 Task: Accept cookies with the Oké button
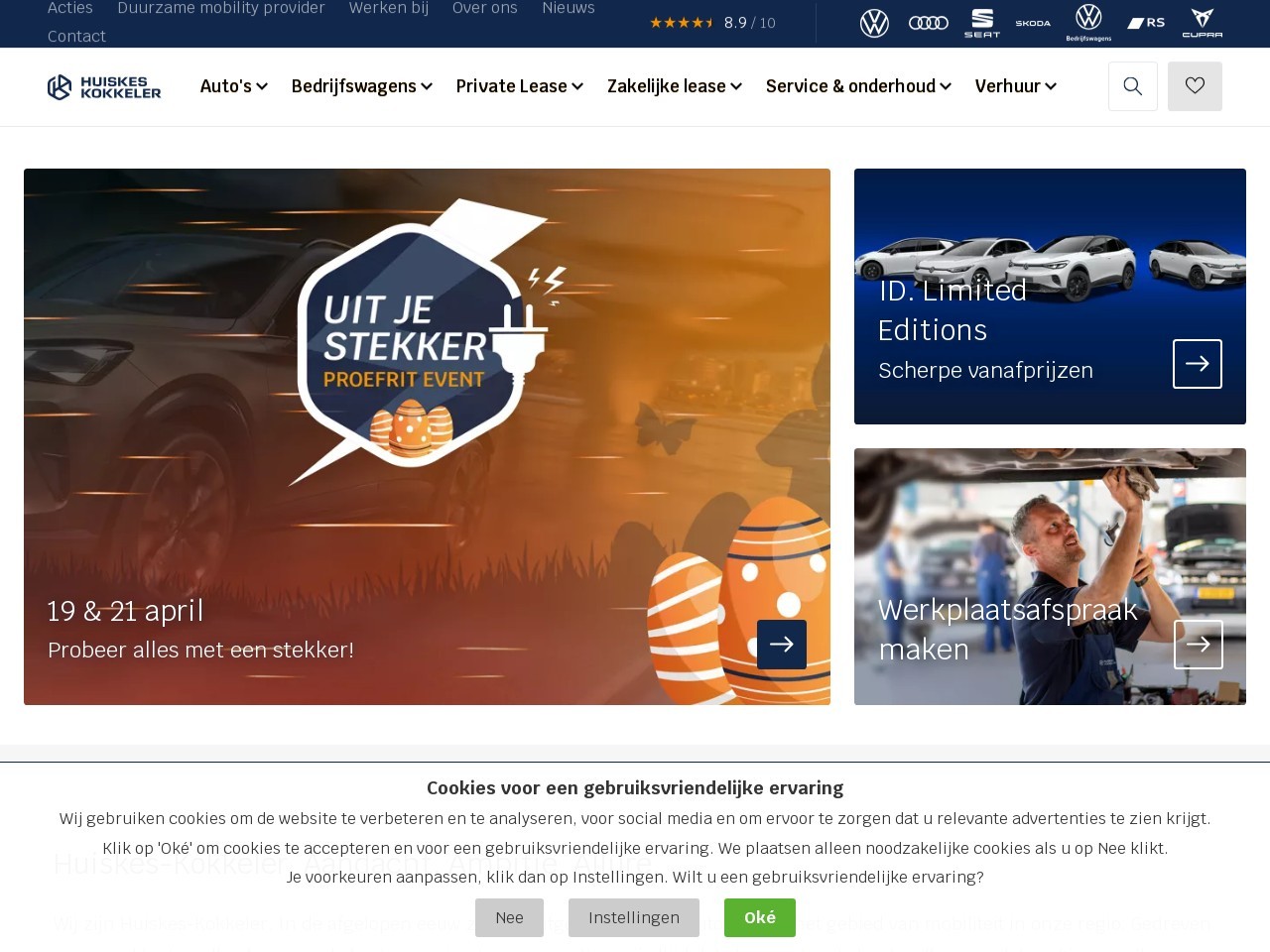click(x=760, y=917)
